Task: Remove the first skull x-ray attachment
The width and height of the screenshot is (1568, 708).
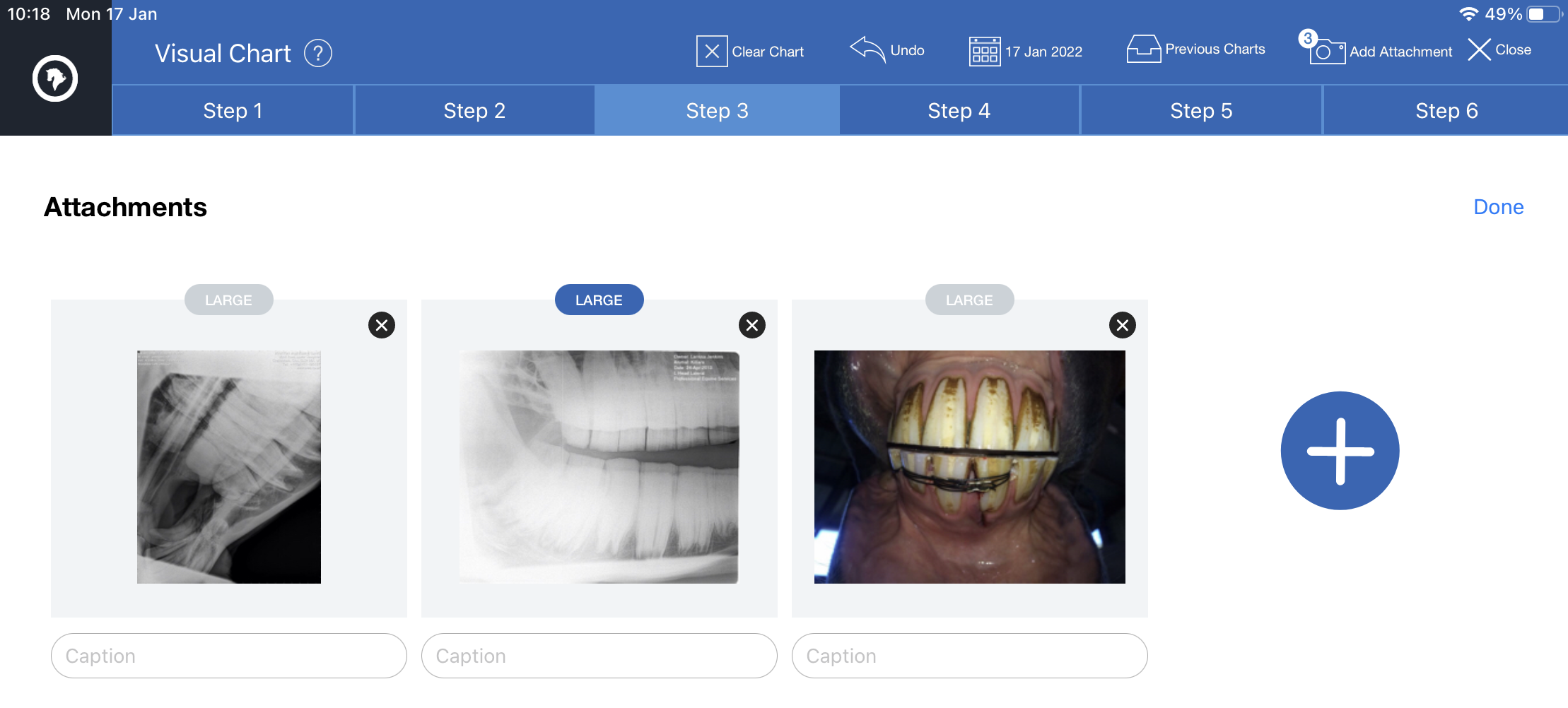Action: pos(382,325)
